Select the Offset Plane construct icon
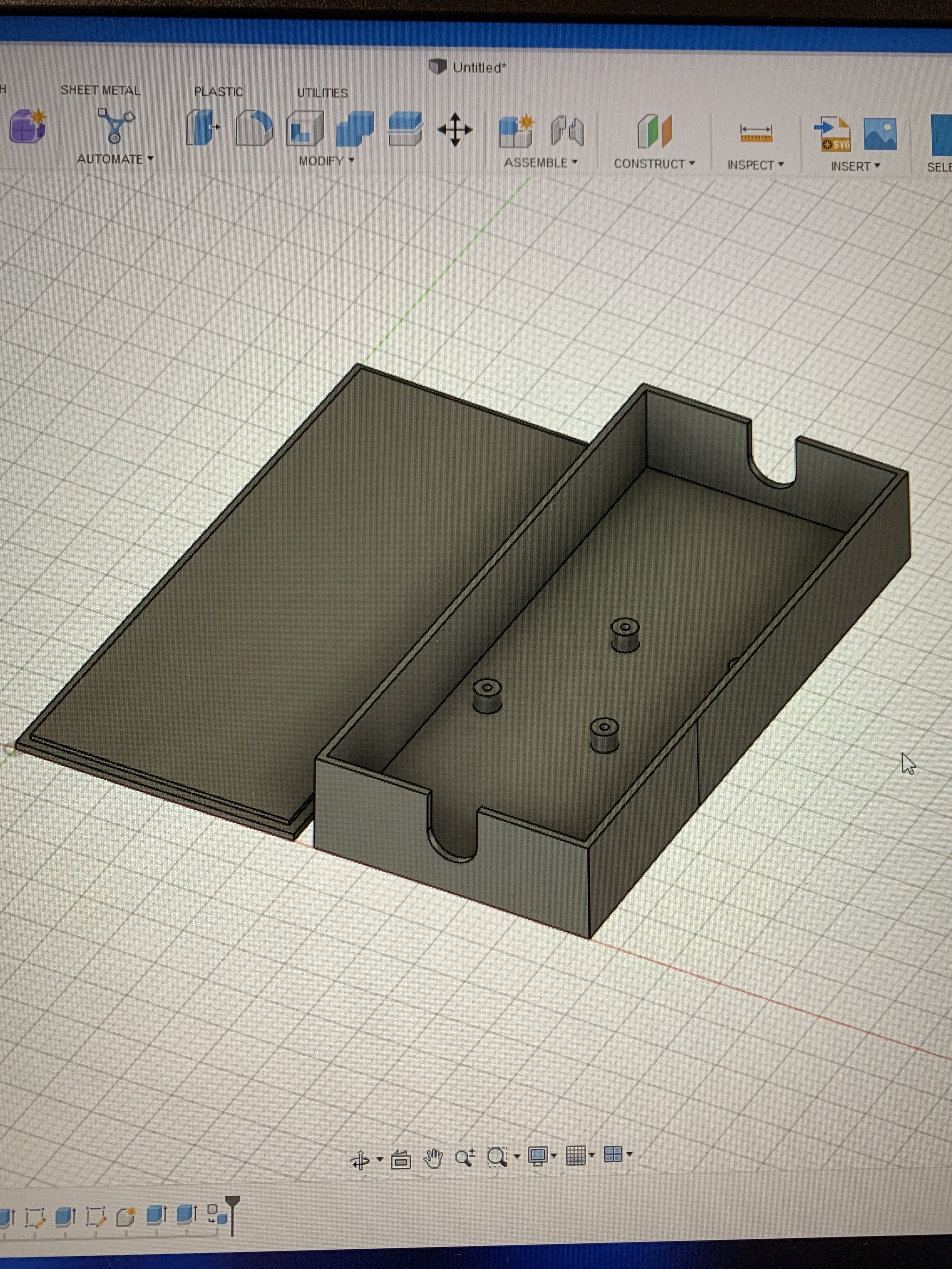The height and width of the screenshot is (1269, 952). (654, 131)
